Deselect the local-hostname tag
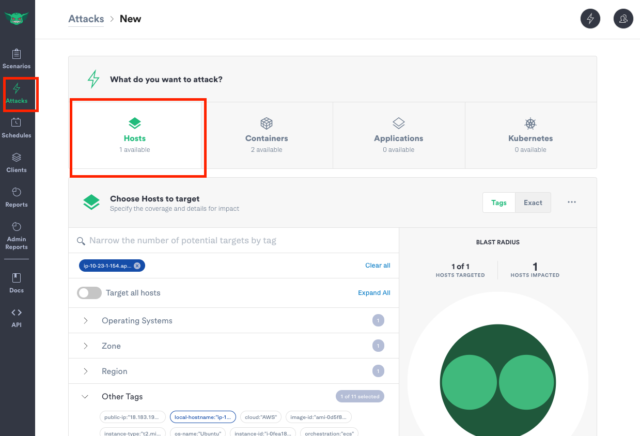640x436 pixels. click(203, 417)
